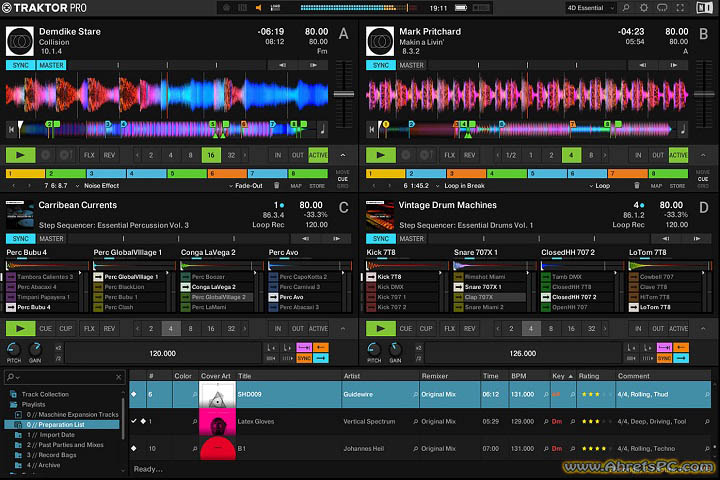Switch to STORE tab on Deck A

[x=317, y=186]
